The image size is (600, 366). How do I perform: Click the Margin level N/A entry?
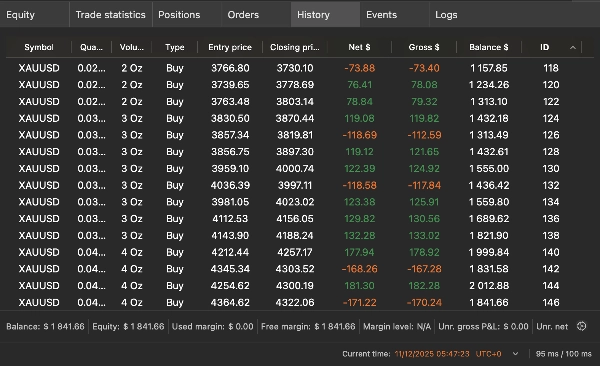[397, 327]
